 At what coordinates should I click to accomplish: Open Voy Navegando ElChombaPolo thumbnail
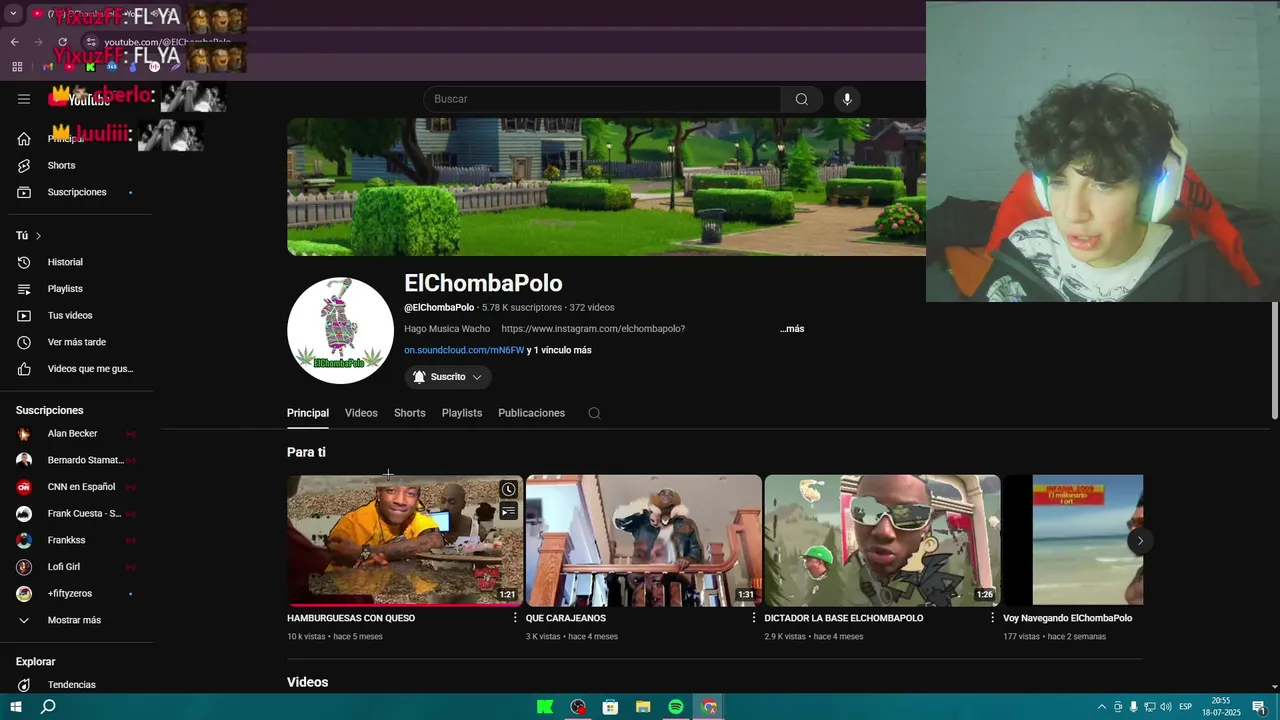click(1074, 541)
